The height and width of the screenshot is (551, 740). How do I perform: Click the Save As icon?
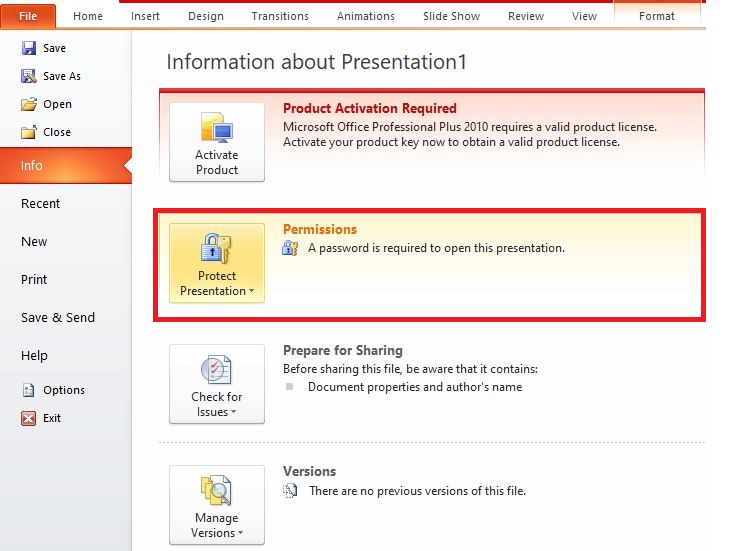point(29,76)
